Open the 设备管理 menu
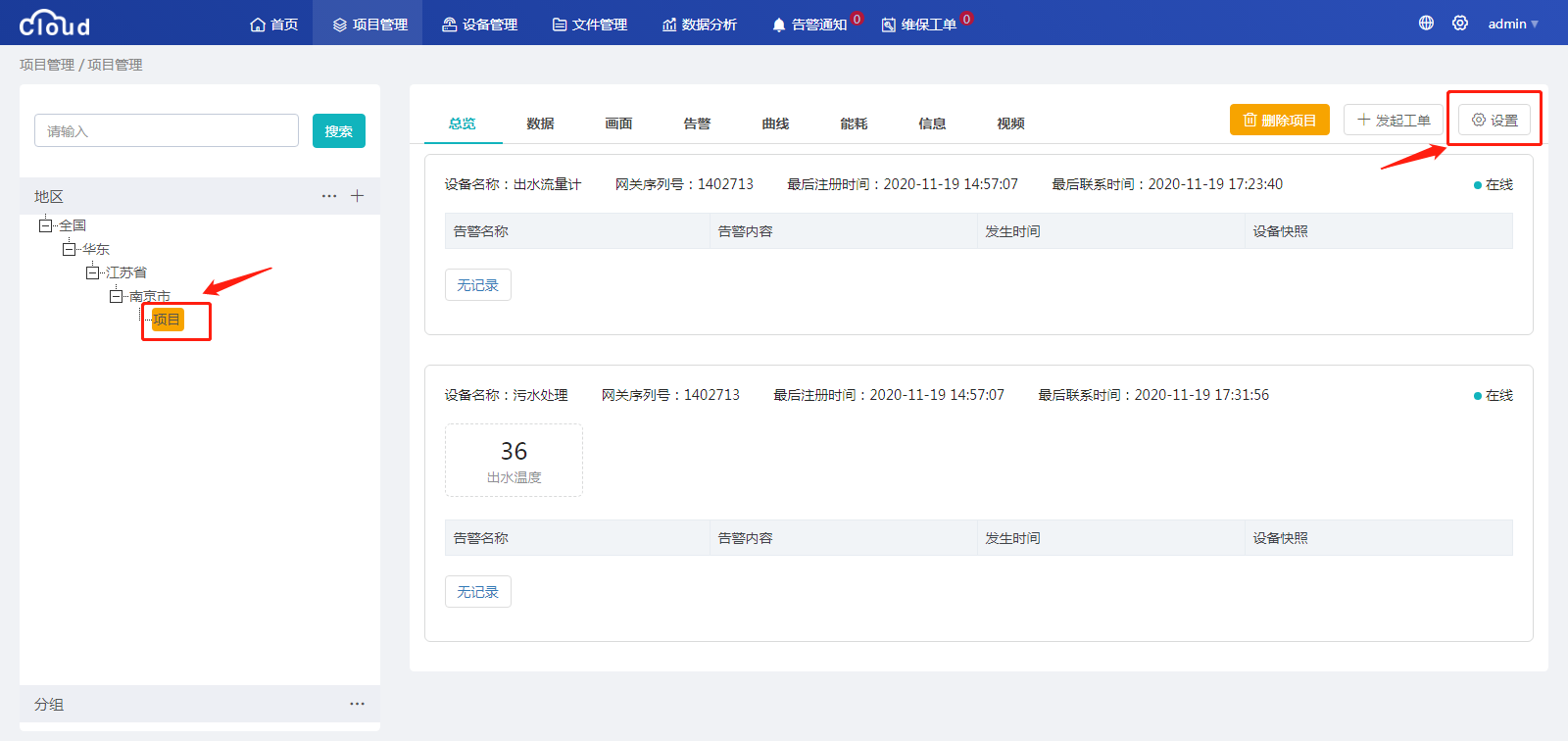The height and width of the screenshot is (741, 1568). [x=479, y=24]
